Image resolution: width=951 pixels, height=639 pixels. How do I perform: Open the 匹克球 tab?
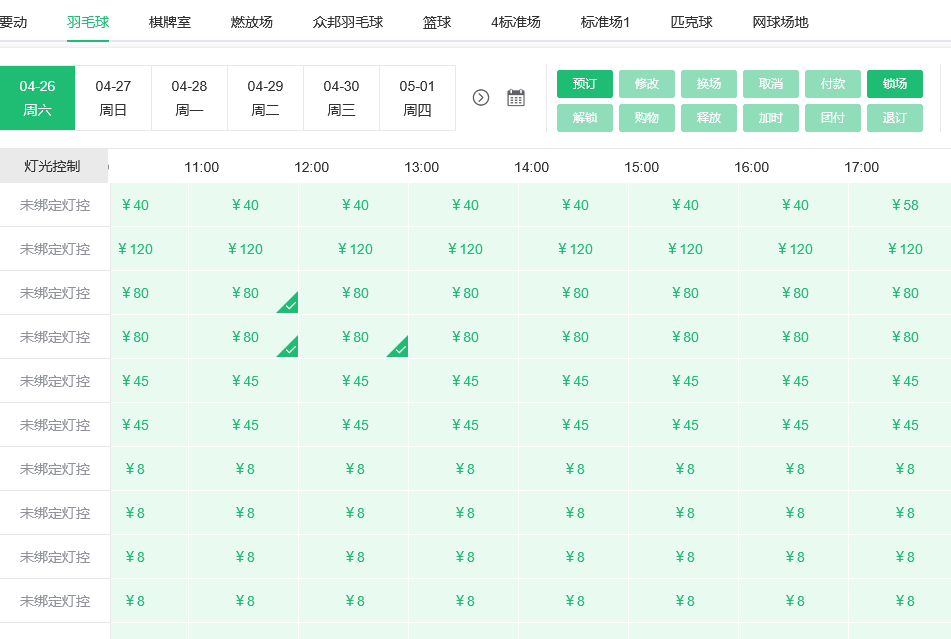[x=691, y=22]
